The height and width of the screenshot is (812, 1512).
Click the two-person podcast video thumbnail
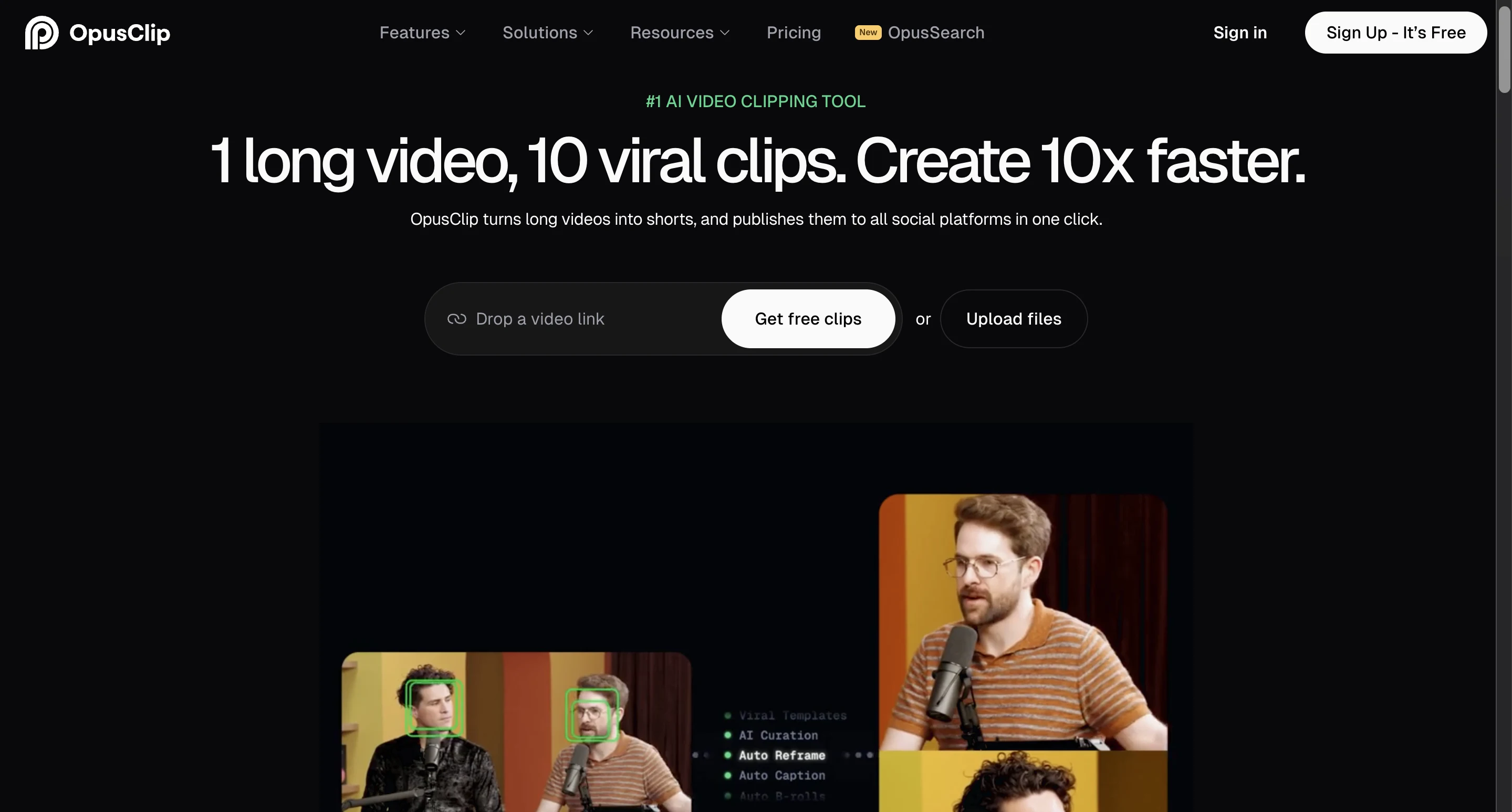[x=517, y=732]
